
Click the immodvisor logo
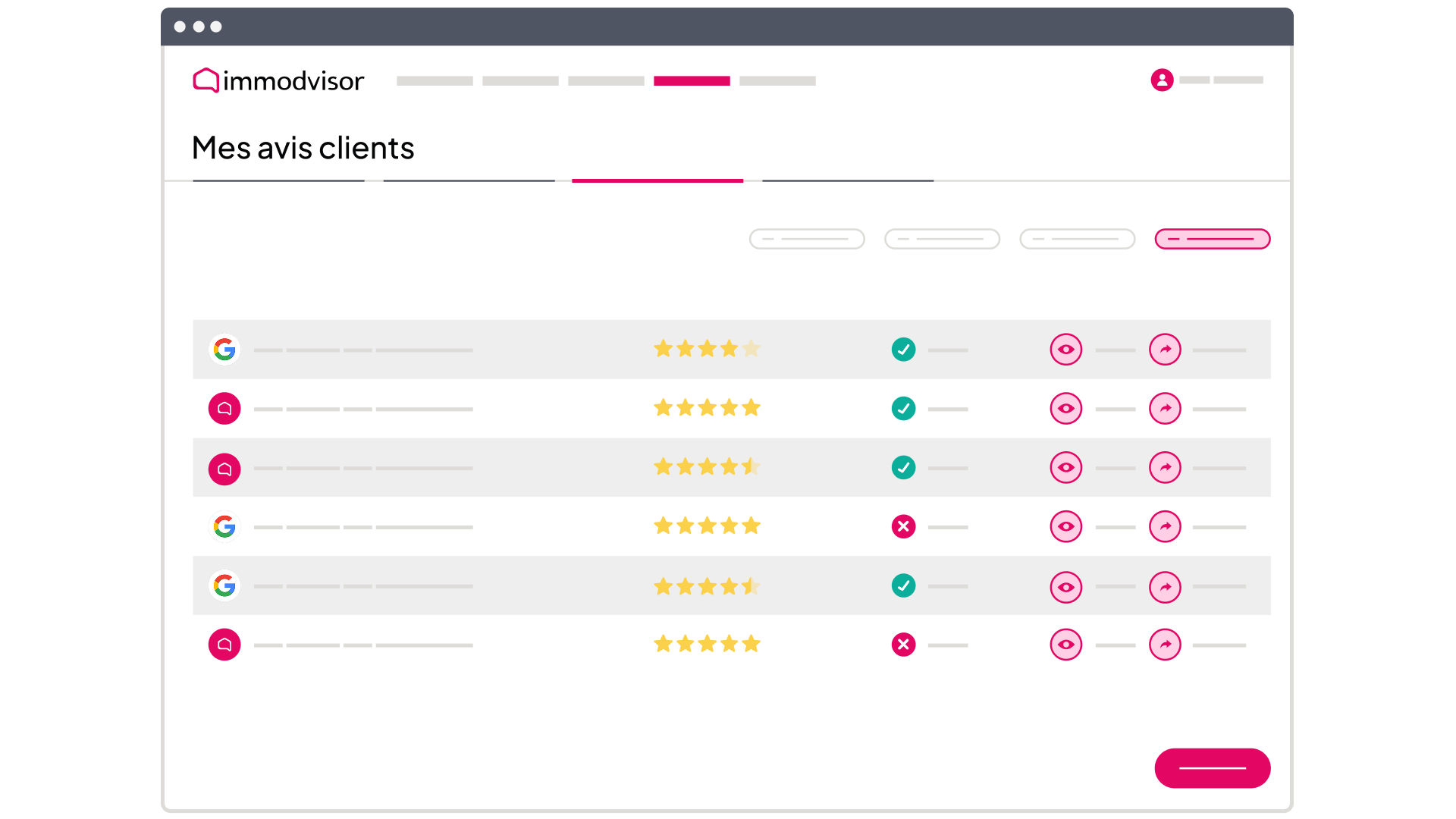278,80
